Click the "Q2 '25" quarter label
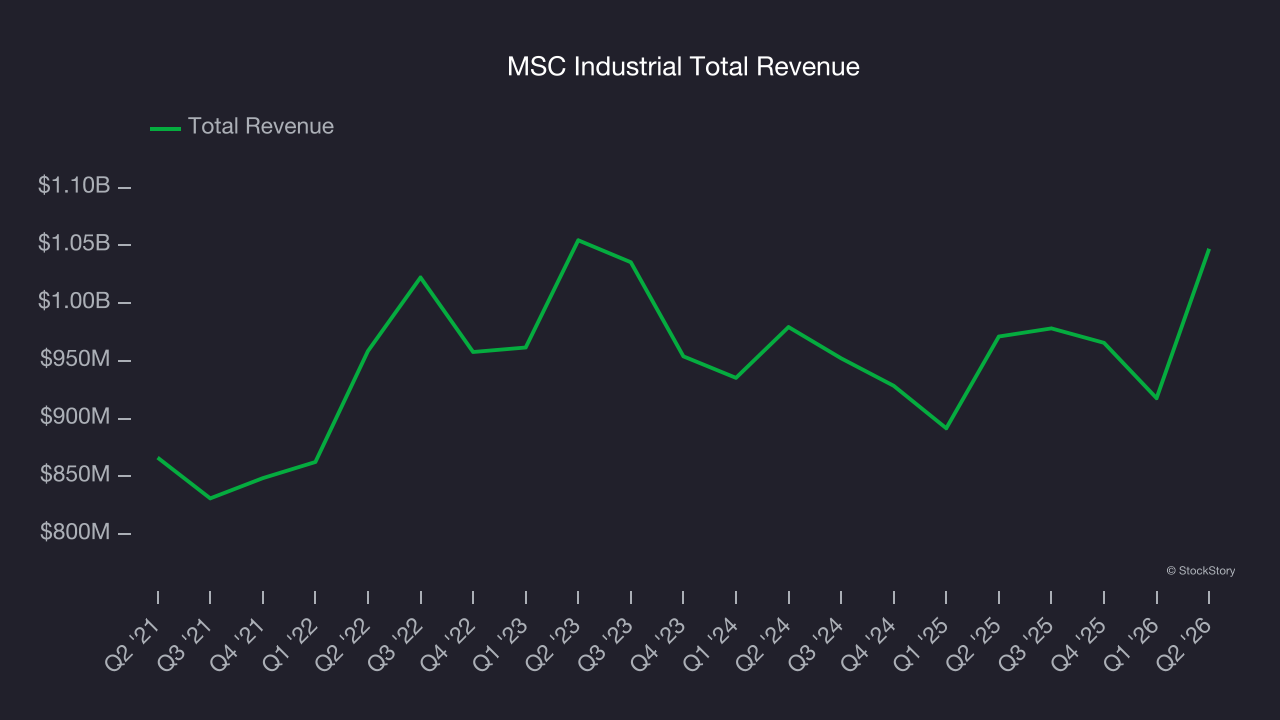This screenshot has width=1280, height=720. pyautogui.click(x=973, y=643)
